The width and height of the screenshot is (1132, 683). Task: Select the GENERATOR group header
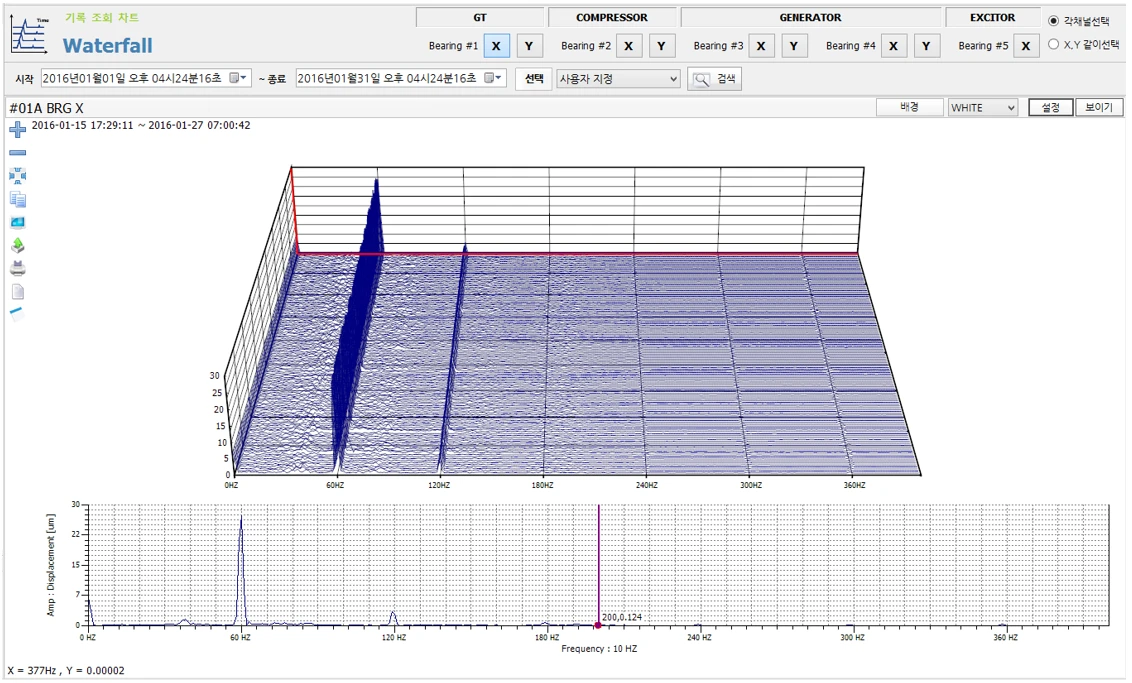tap(811, 17)
